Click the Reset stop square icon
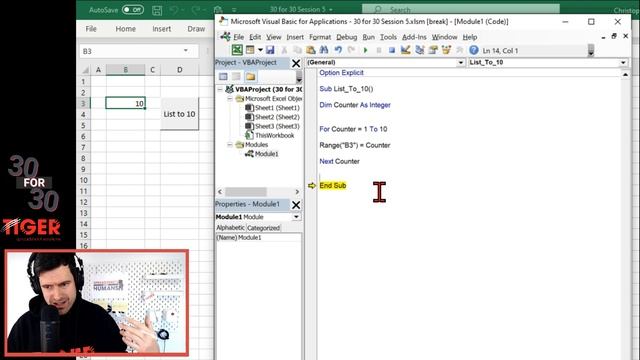The width and height of the screenshot is (640, 360). point(392,50)
